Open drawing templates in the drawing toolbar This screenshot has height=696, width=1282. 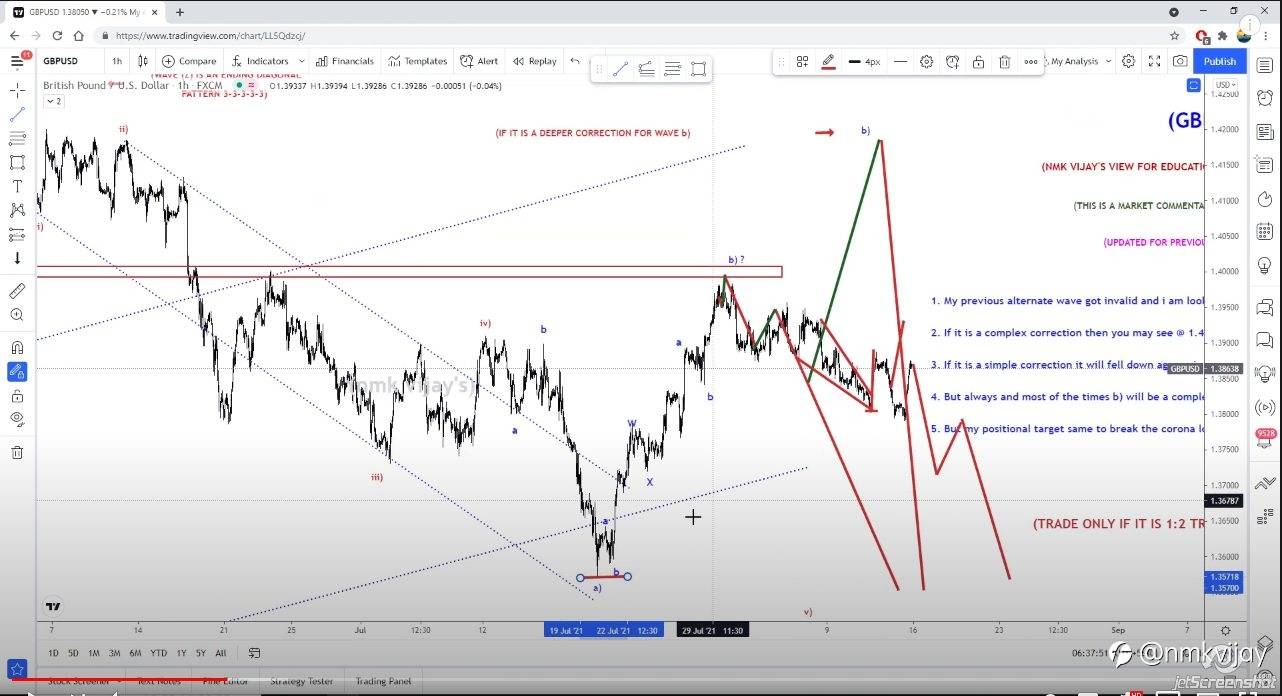coord(802,61)
